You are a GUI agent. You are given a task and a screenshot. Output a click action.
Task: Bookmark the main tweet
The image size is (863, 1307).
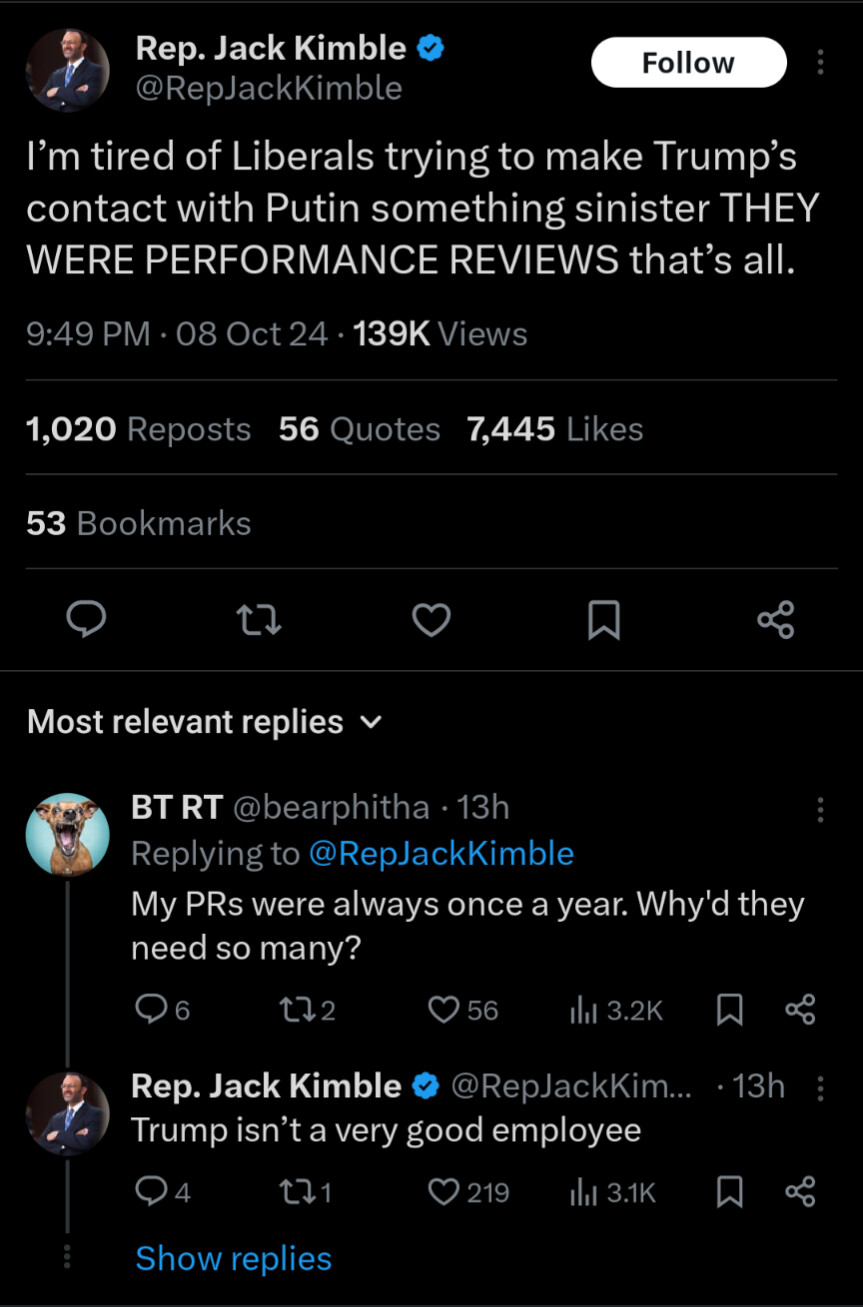(603, 621)
